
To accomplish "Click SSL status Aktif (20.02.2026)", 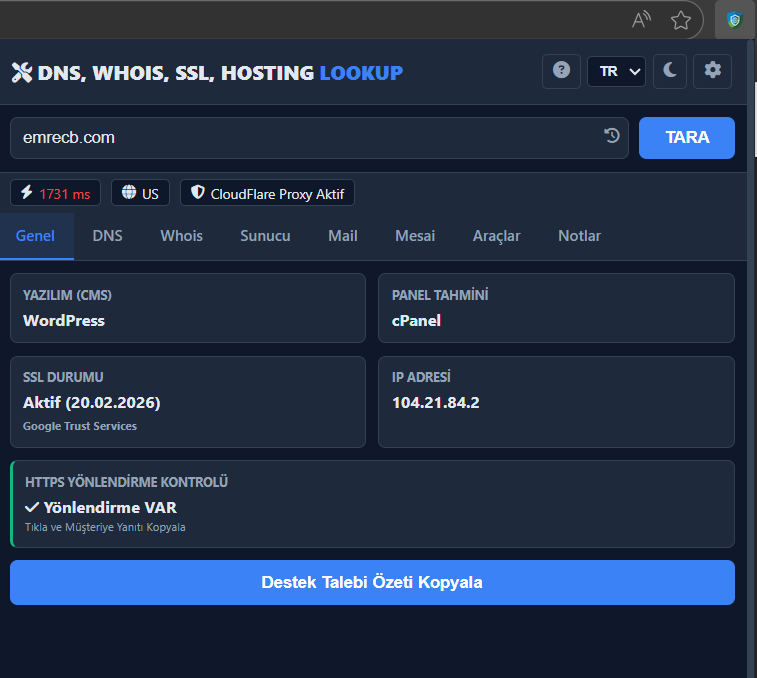I will click(x=92, y=403).
